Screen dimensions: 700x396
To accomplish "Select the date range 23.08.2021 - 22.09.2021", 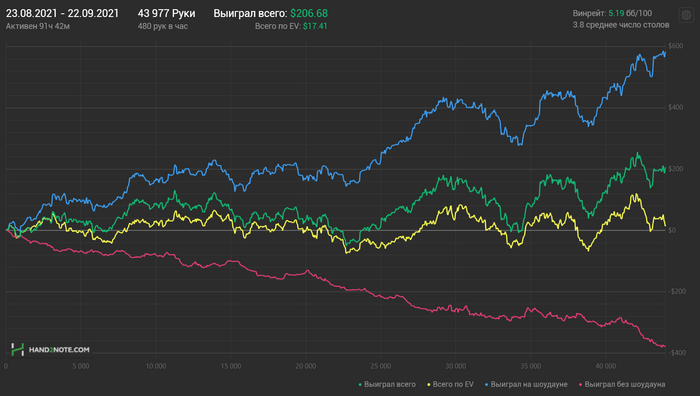I will click(62, 13).
